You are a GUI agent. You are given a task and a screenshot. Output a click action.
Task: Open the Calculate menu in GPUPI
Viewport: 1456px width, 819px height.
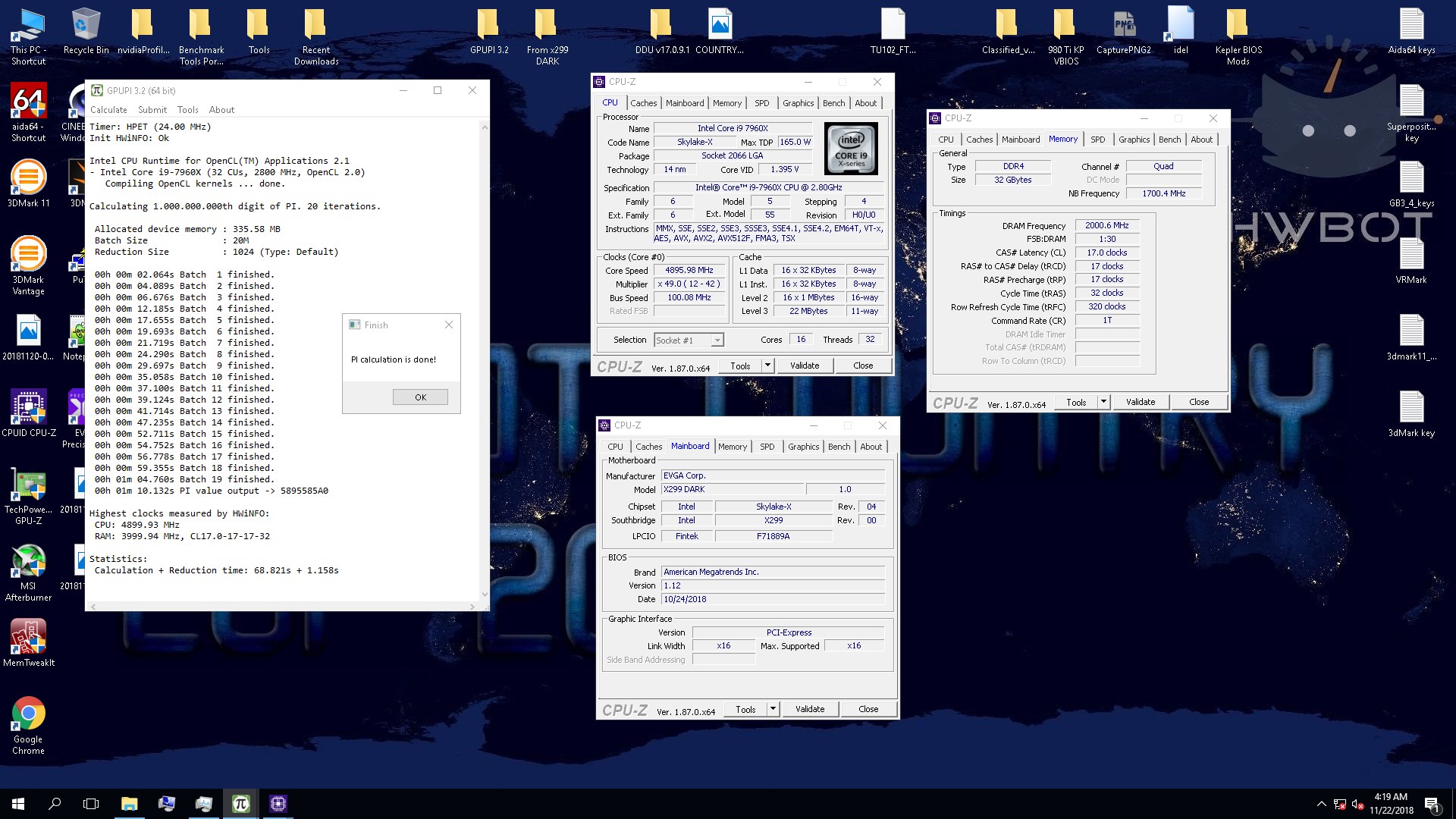click(108, 109)
